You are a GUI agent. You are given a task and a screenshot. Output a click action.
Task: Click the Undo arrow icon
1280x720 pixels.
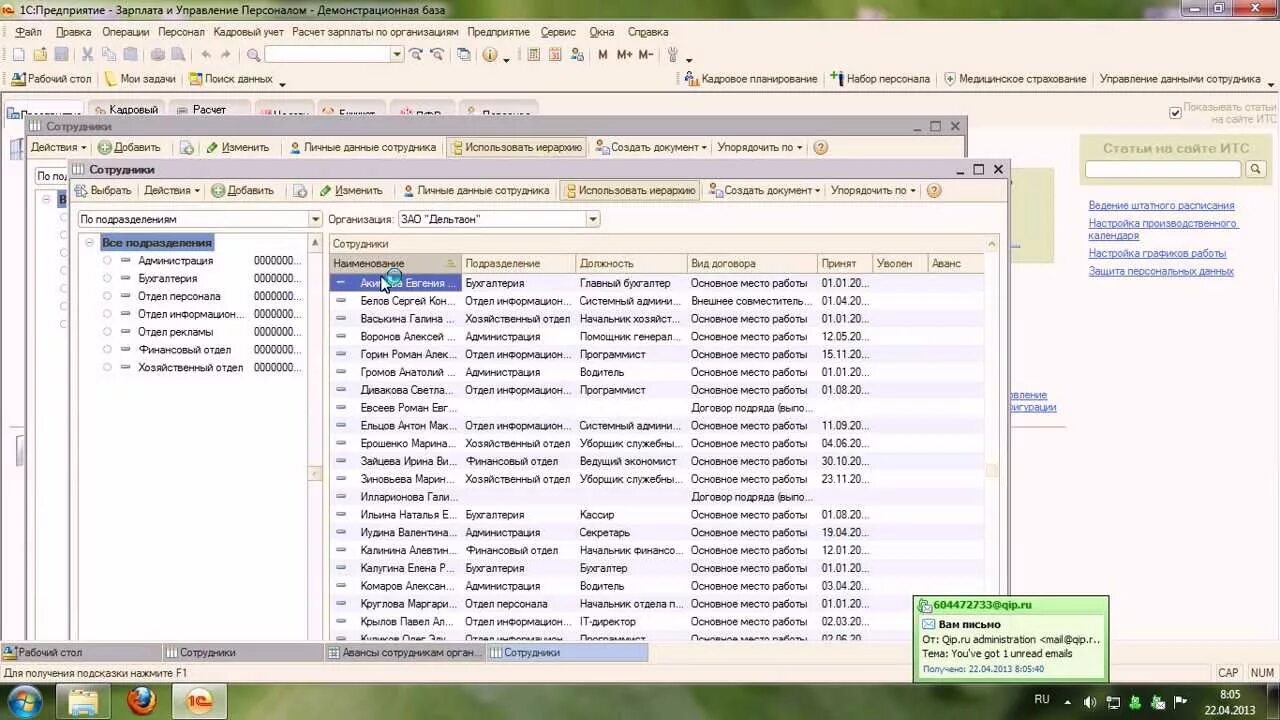206,55
